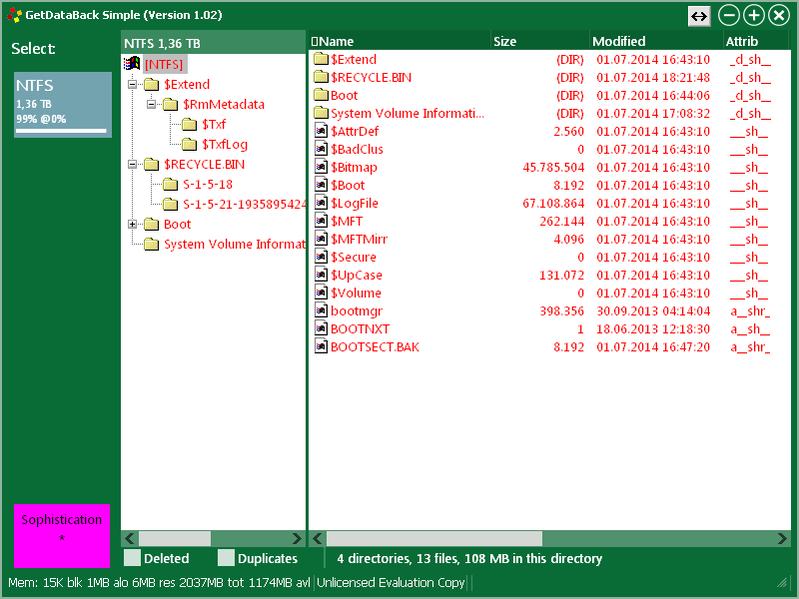Click the $Secure file icon
The height and width of the screenshot is (599, 799).
(321, 256)
